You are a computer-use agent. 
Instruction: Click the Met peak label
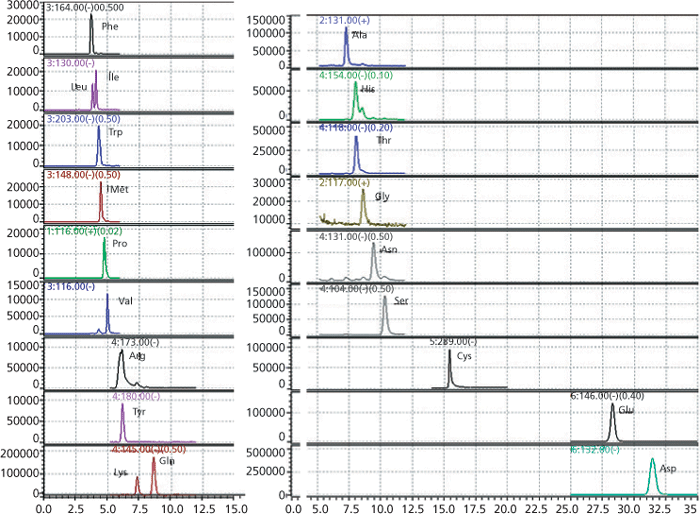(119, 189)
